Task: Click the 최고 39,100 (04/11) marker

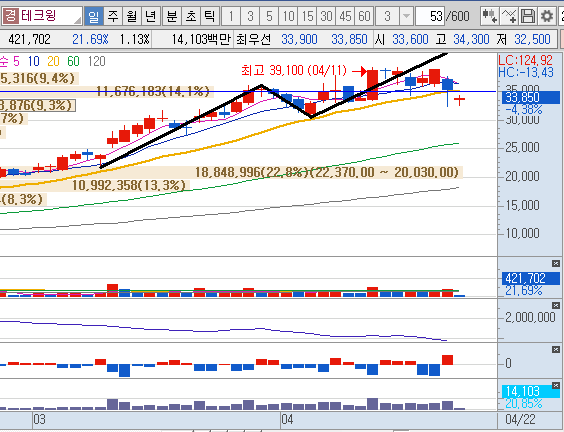Action: pos(294,71)
